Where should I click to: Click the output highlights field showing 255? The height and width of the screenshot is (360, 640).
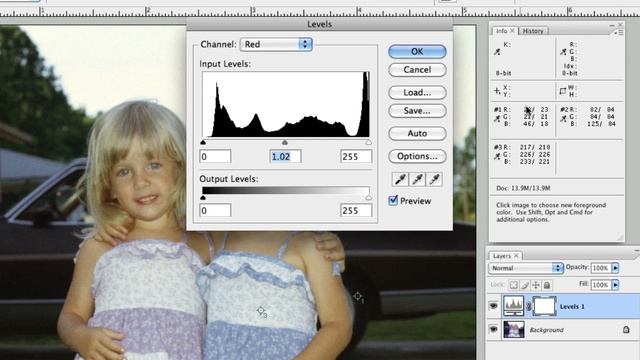click(356, 210)
